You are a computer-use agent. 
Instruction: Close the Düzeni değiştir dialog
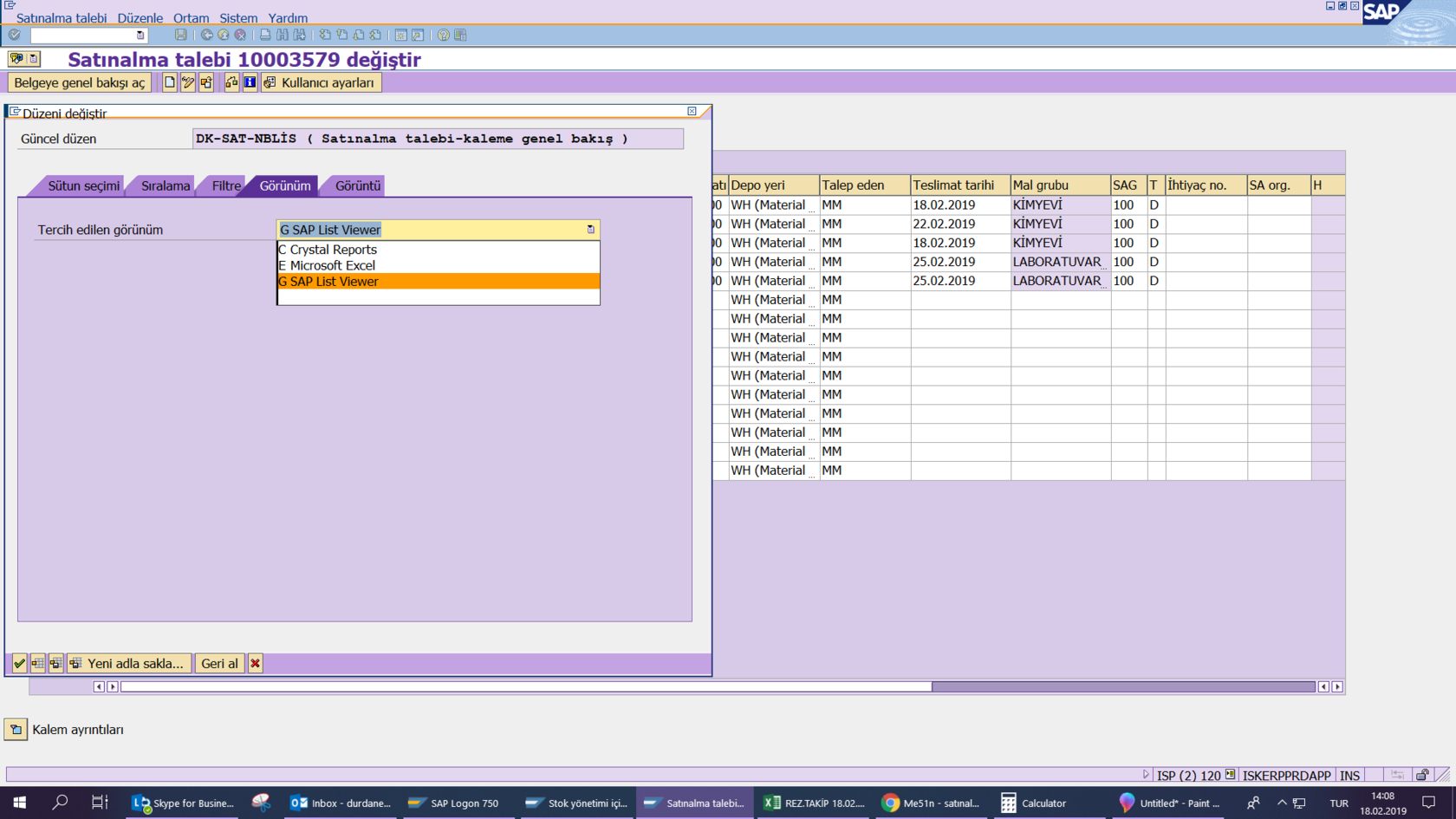(692, 111)
